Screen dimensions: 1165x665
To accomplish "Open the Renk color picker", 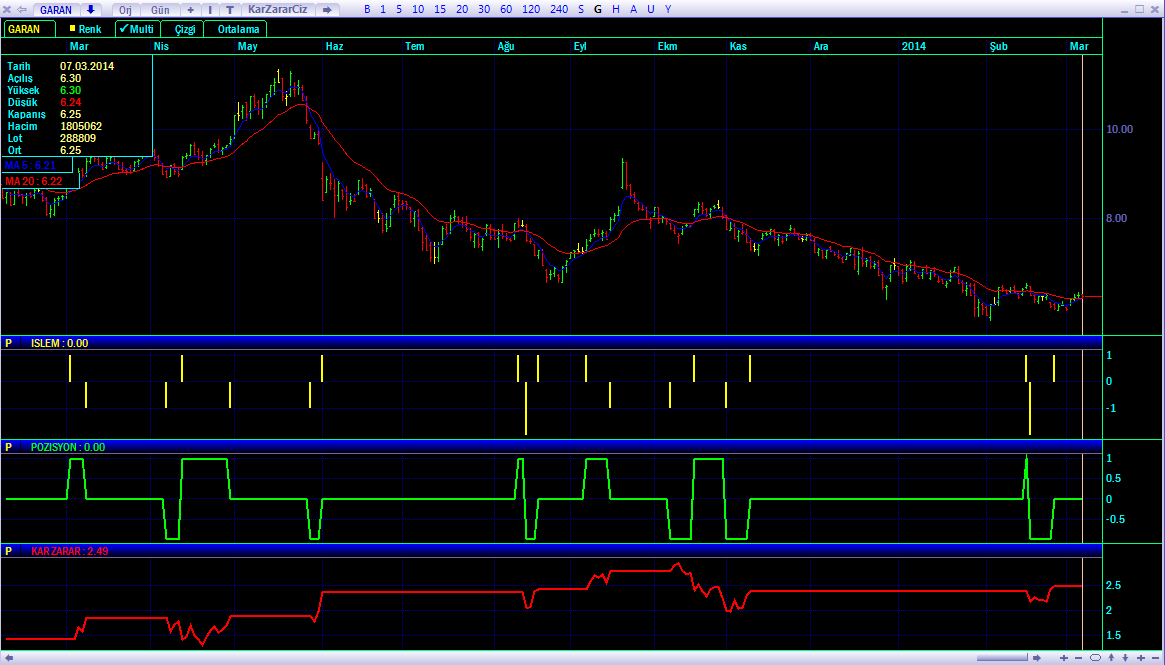I will click(x=85, y=29).
